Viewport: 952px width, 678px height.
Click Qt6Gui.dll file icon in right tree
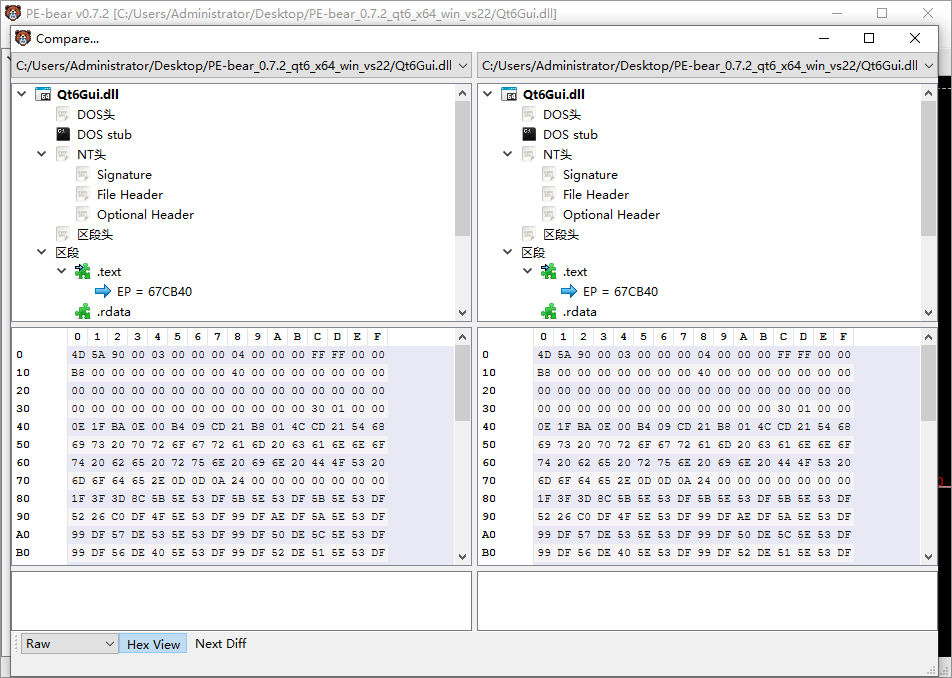coord(509,95)
